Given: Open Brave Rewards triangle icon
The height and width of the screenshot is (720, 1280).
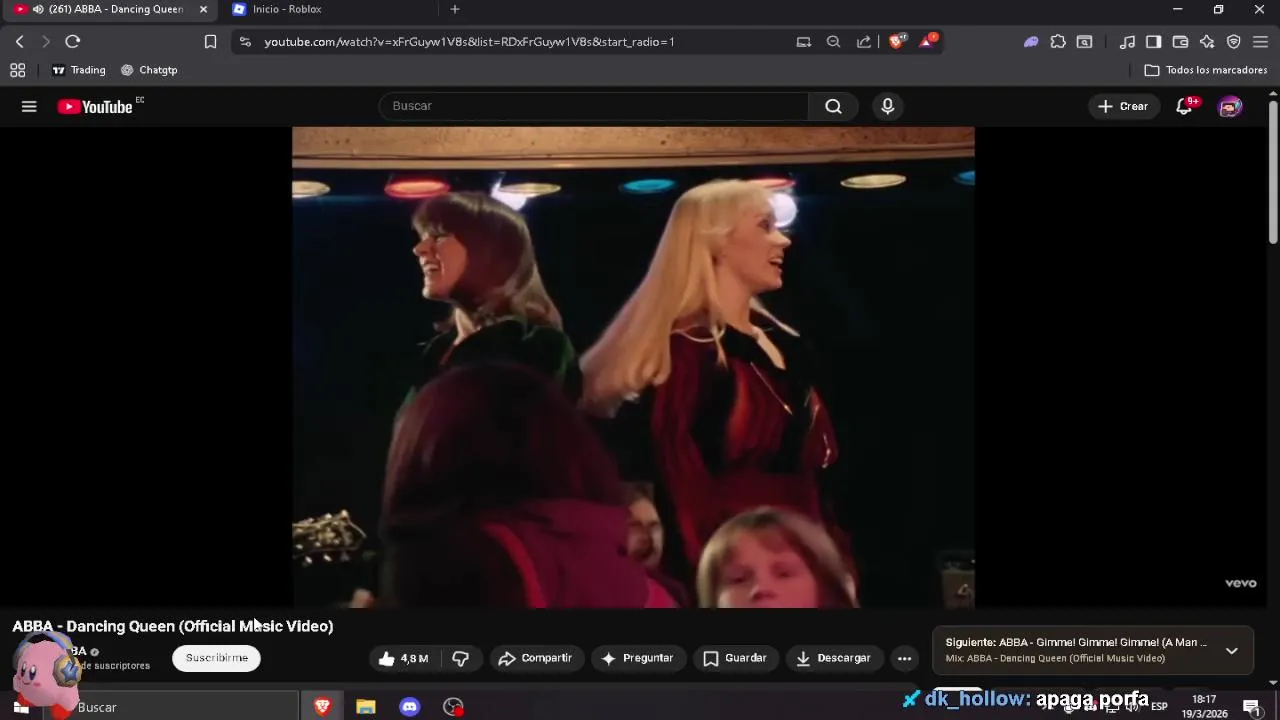Looking at the screenshot, I should (928, 41).
